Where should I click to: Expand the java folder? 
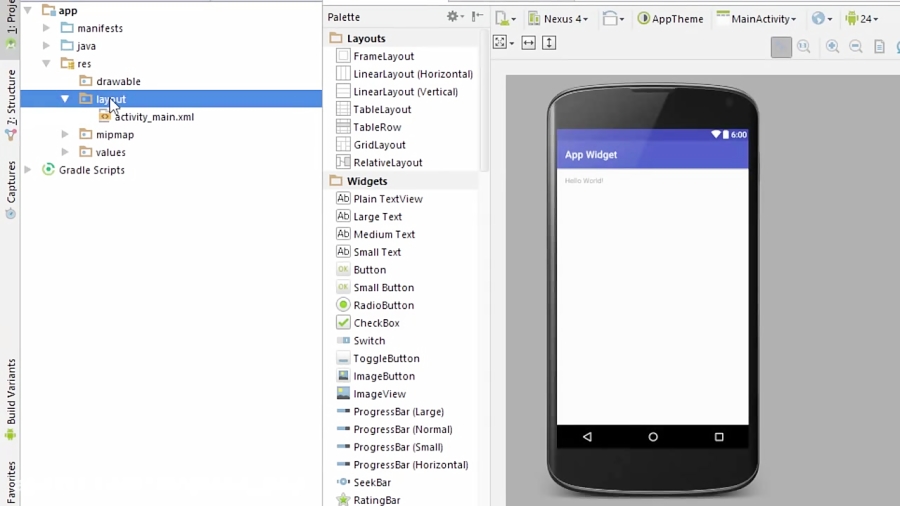46,45
